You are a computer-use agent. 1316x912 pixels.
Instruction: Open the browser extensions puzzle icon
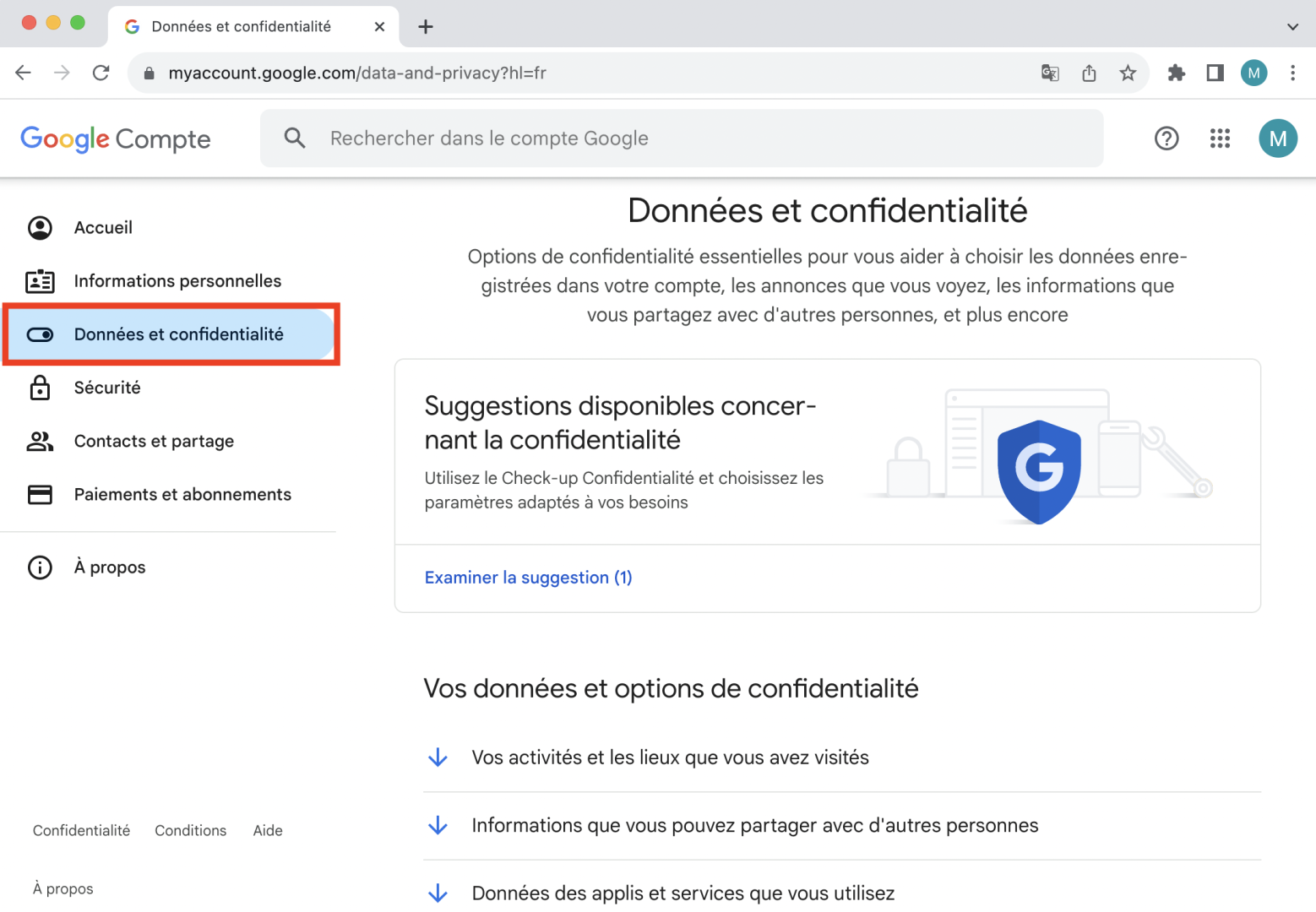point(1176,73)
